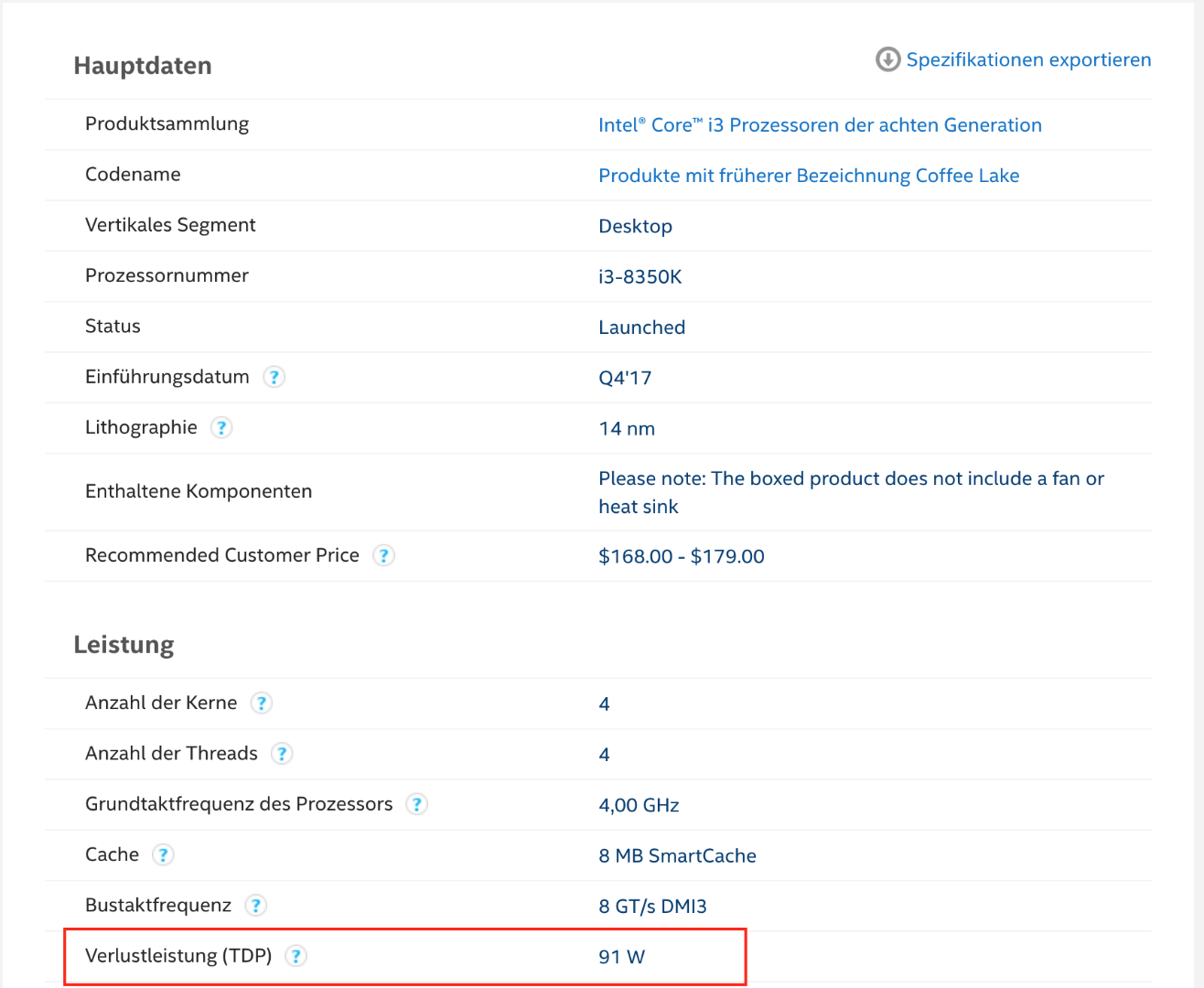The width and height of the screenshot is (1204, 988).
Task: Click Spezifikationen exportieren link
Action: tap(1028, 59)
